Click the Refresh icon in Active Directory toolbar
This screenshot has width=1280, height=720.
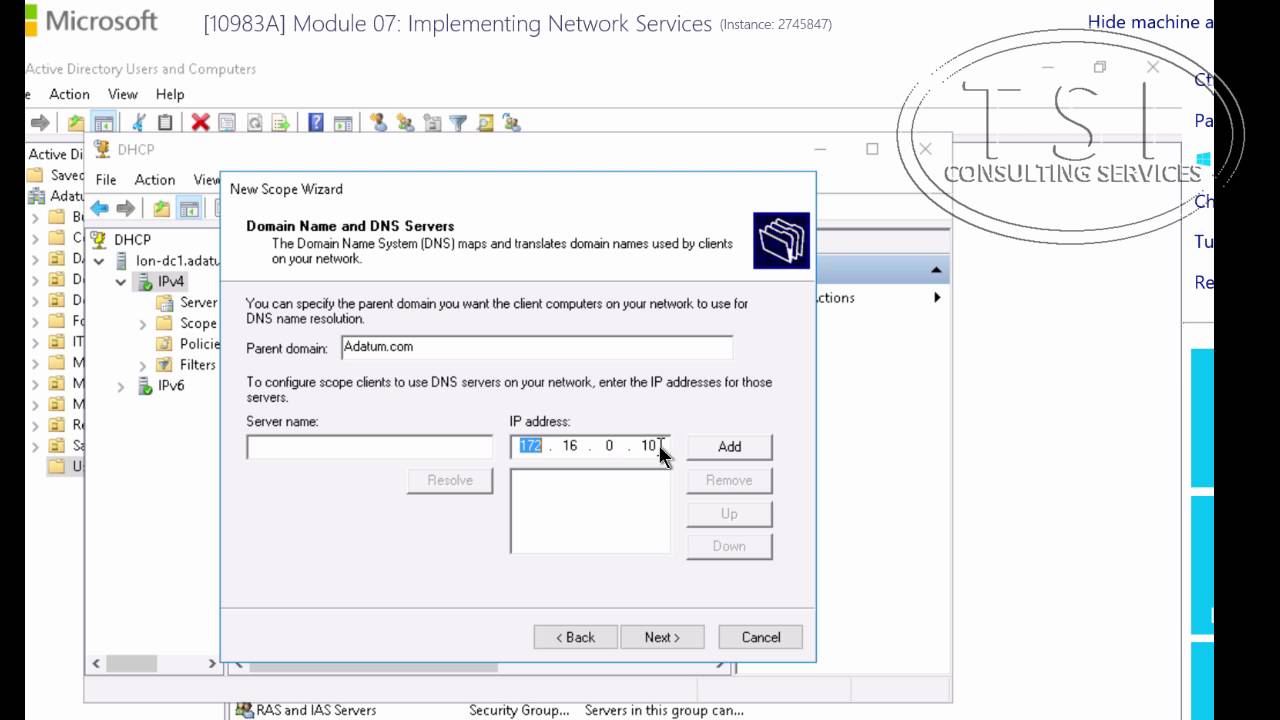click(254, 123)
